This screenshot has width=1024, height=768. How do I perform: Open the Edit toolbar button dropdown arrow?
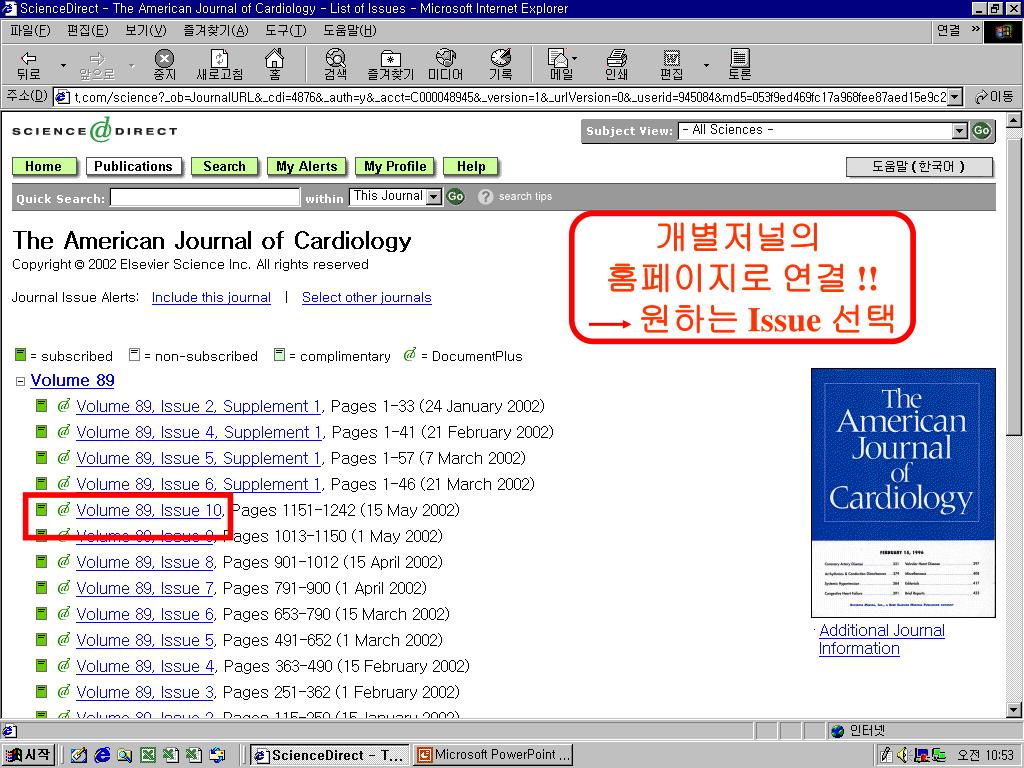coord(706,65)
